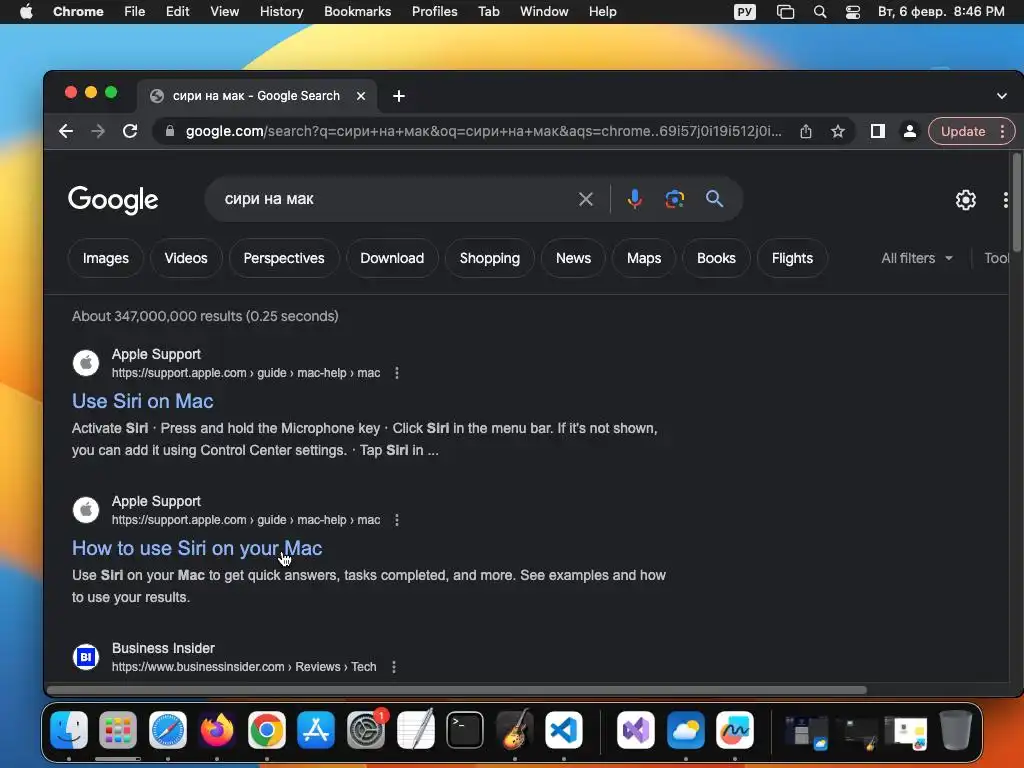Open TextEdit from the Dock

click(415, 729)
